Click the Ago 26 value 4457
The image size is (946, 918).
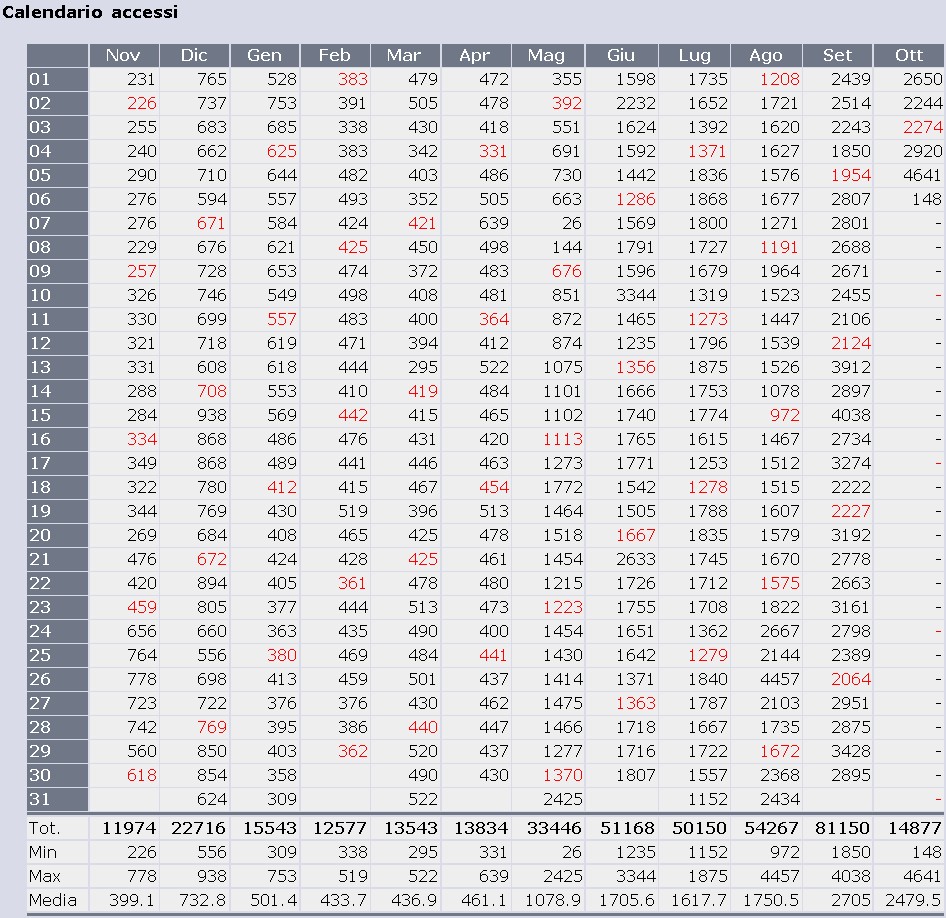(x=779, y=679)
